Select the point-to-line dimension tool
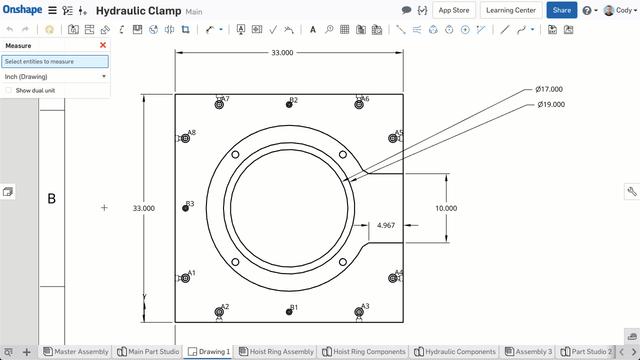Screen dimensions: 640x360 point(481,29)
